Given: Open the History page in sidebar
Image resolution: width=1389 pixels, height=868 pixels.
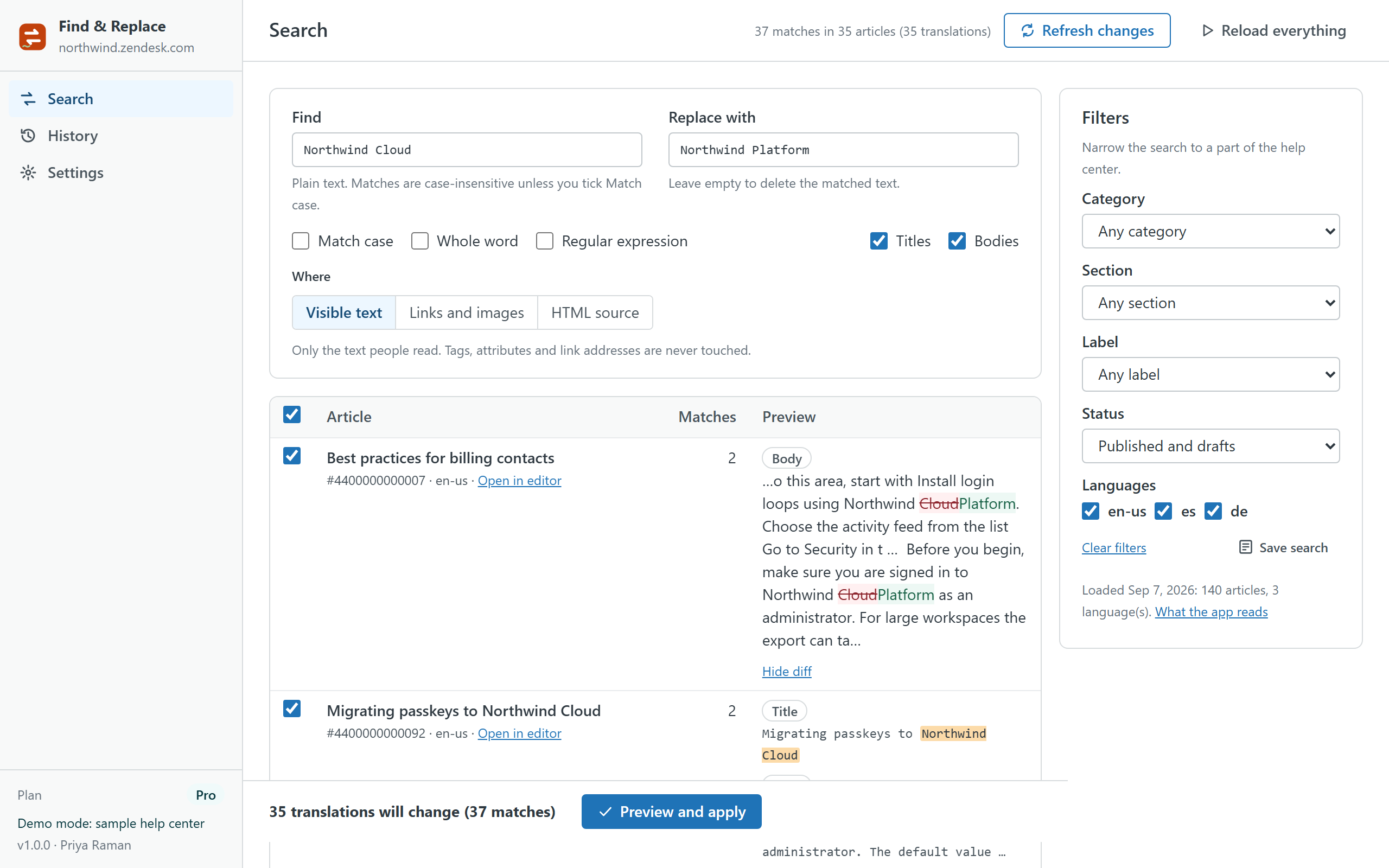Looking at the screenshot, I should click(121, 136).
